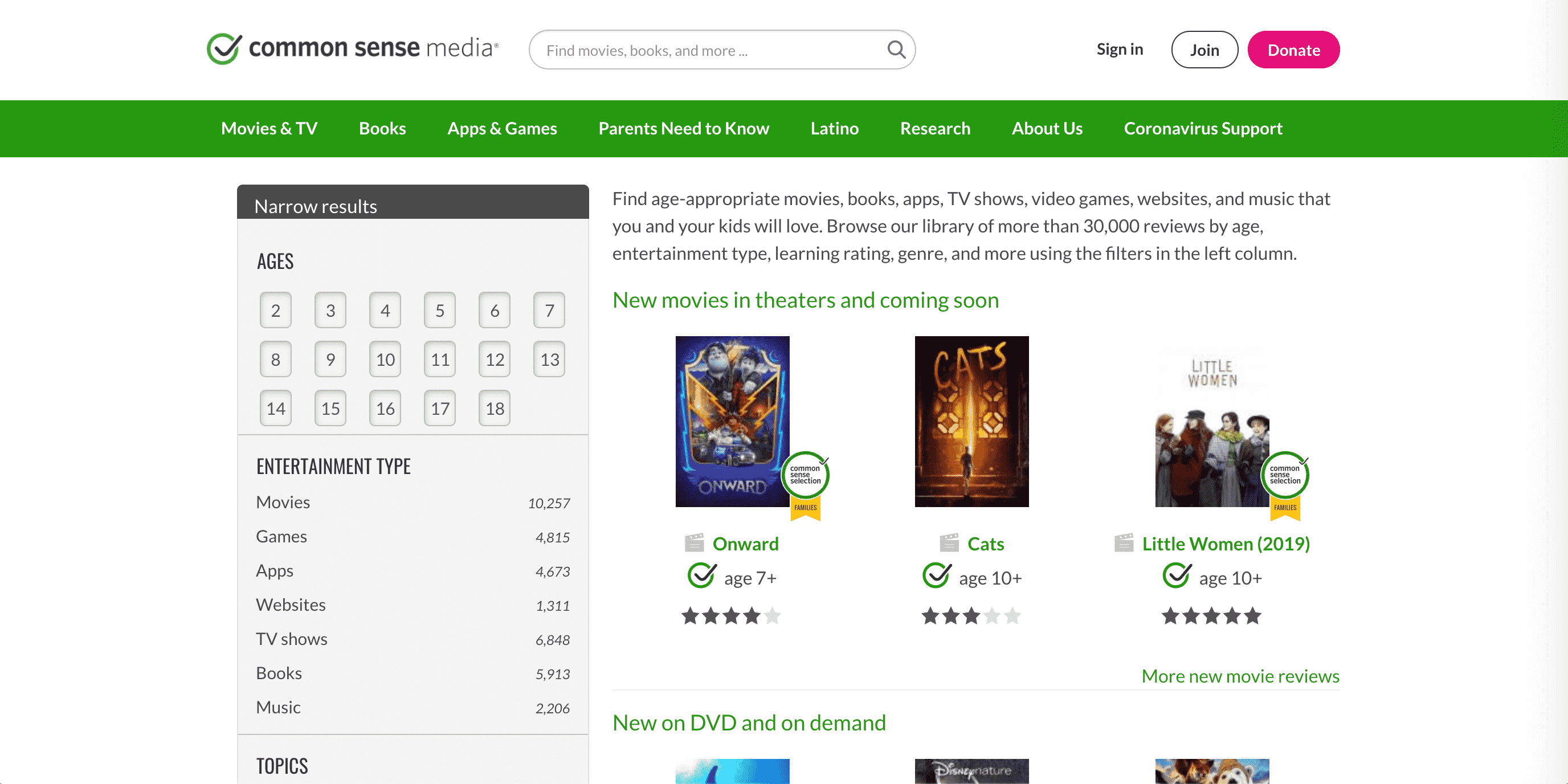Viewport: 1568px width, 784px height.
Task: Click the Cats movie poster
Action: (x=971, y=421)
